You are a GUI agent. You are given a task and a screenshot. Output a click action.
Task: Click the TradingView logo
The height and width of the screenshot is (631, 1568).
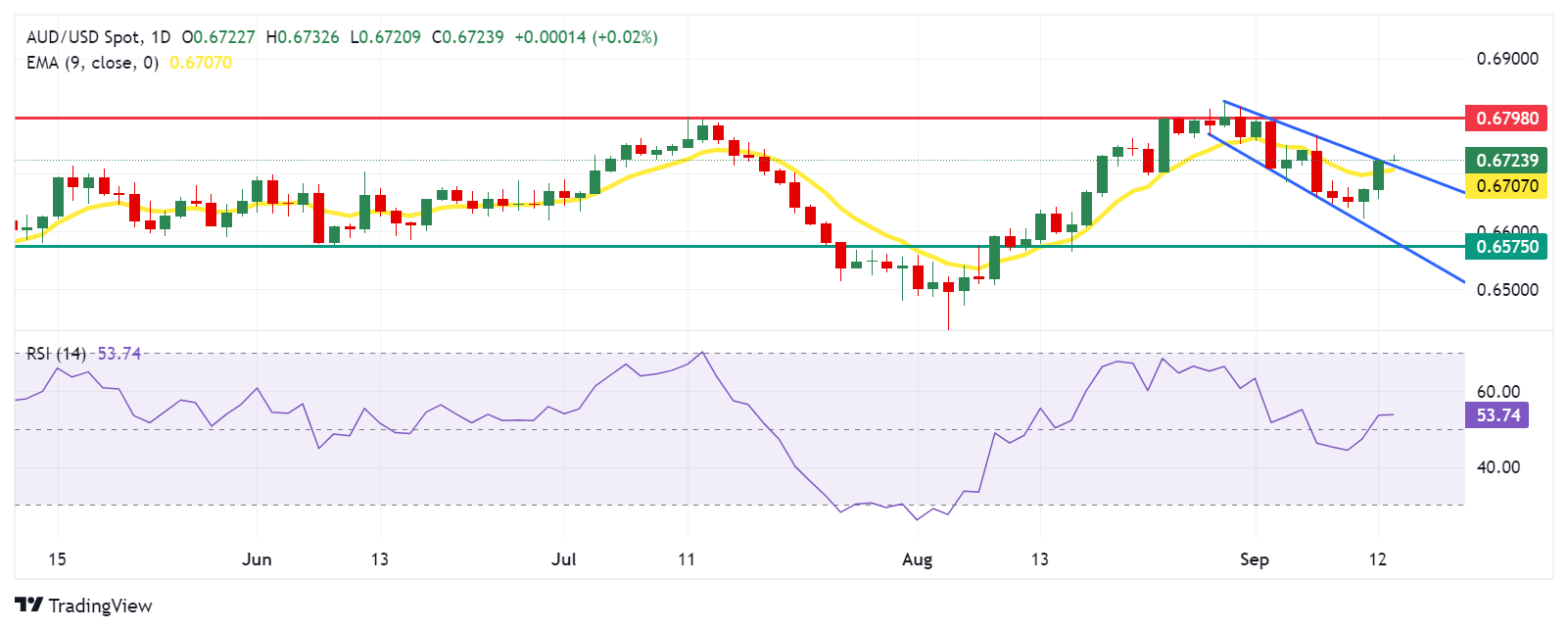pos(83,606)
